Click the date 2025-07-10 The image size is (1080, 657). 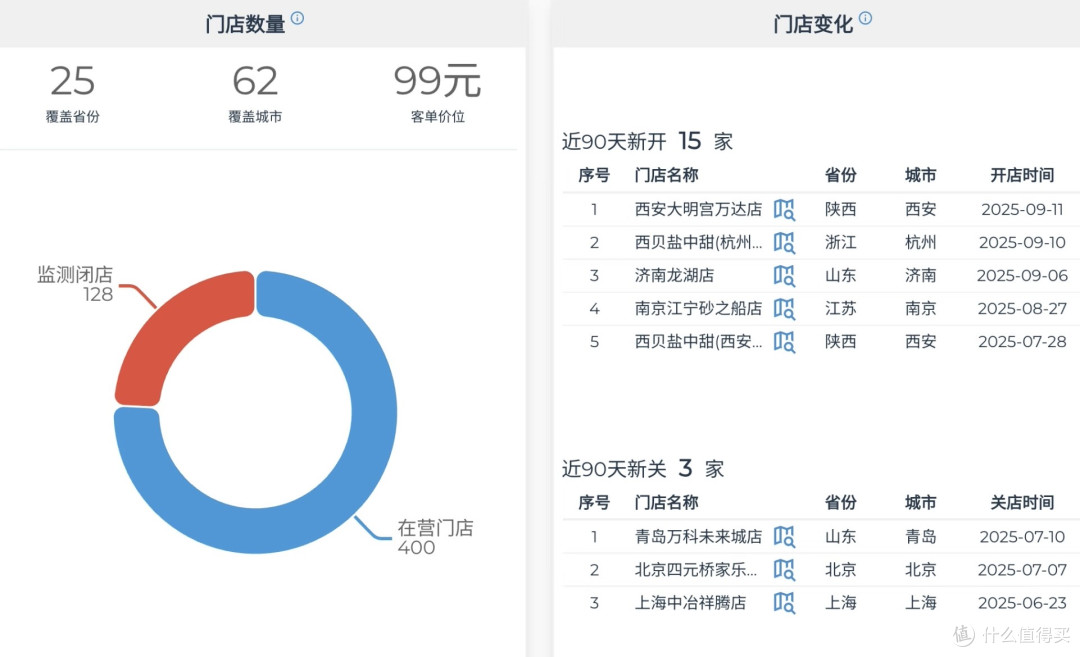pyautogui.click(x=1022, y=536)
